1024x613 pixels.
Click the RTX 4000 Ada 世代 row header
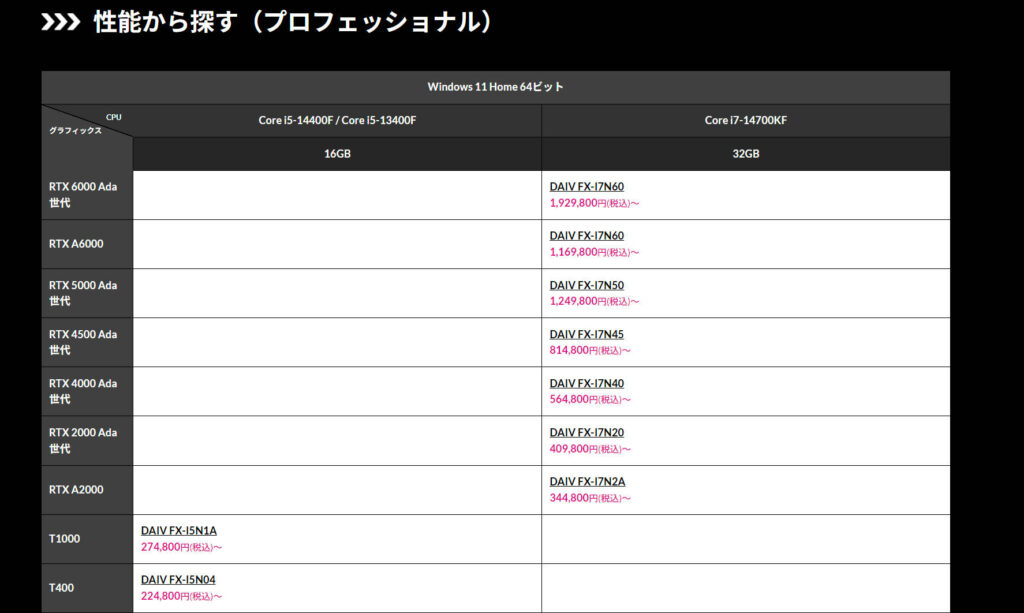coord(84,391)
